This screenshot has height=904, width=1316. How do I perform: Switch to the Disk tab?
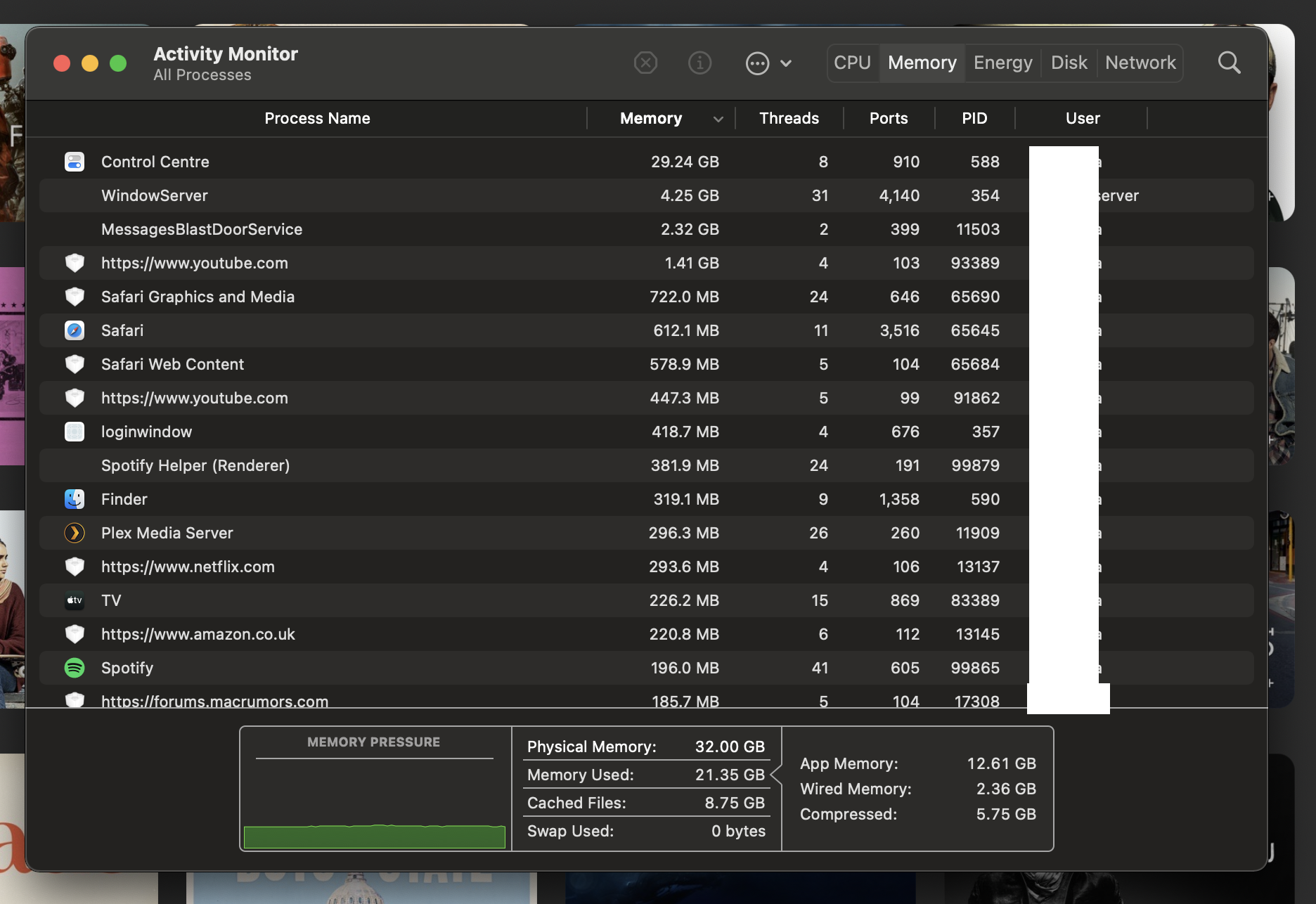(x=1069, y=63)
